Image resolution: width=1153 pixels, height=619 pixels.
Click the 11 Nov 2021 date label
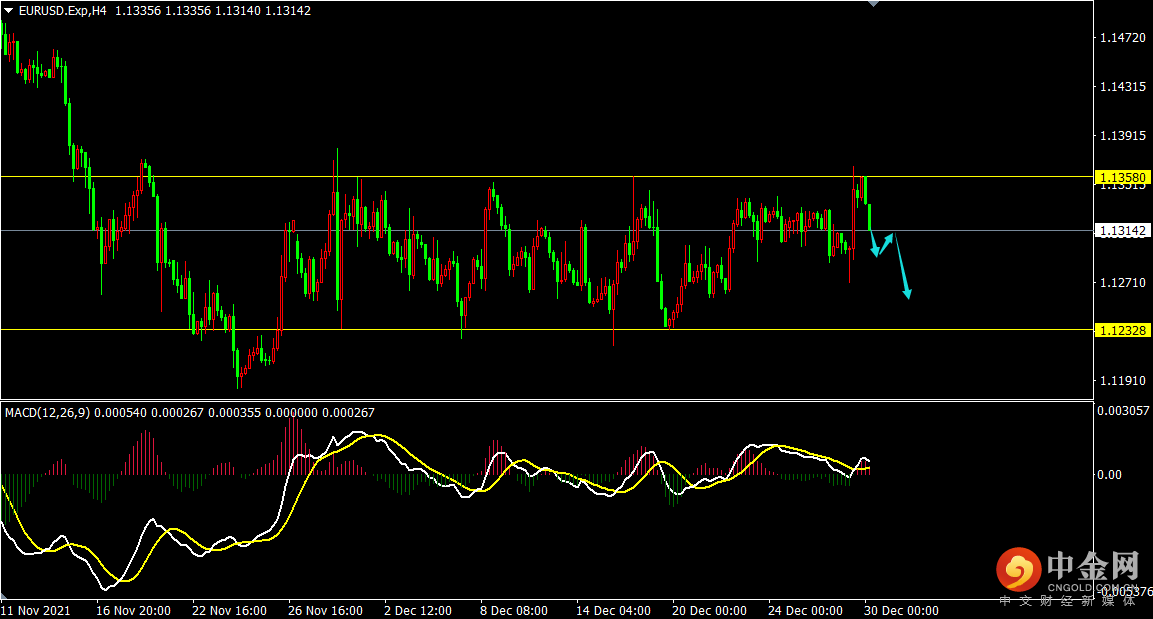(36, 611)
